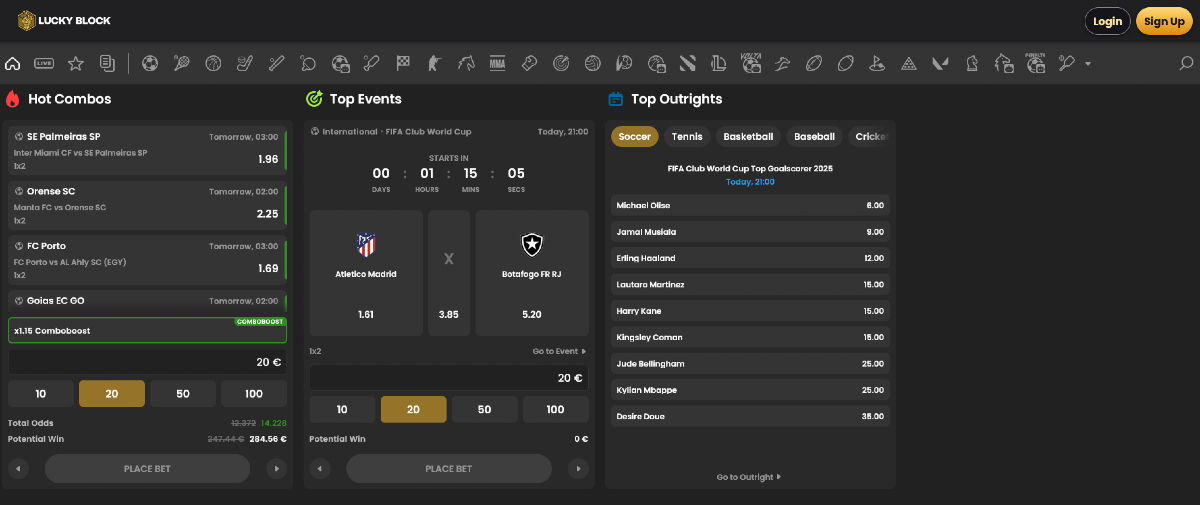The width and height of the screenshot is (1200, 505).
Task: Choose 20 stake in Top Events
Action: coord(413,409)
